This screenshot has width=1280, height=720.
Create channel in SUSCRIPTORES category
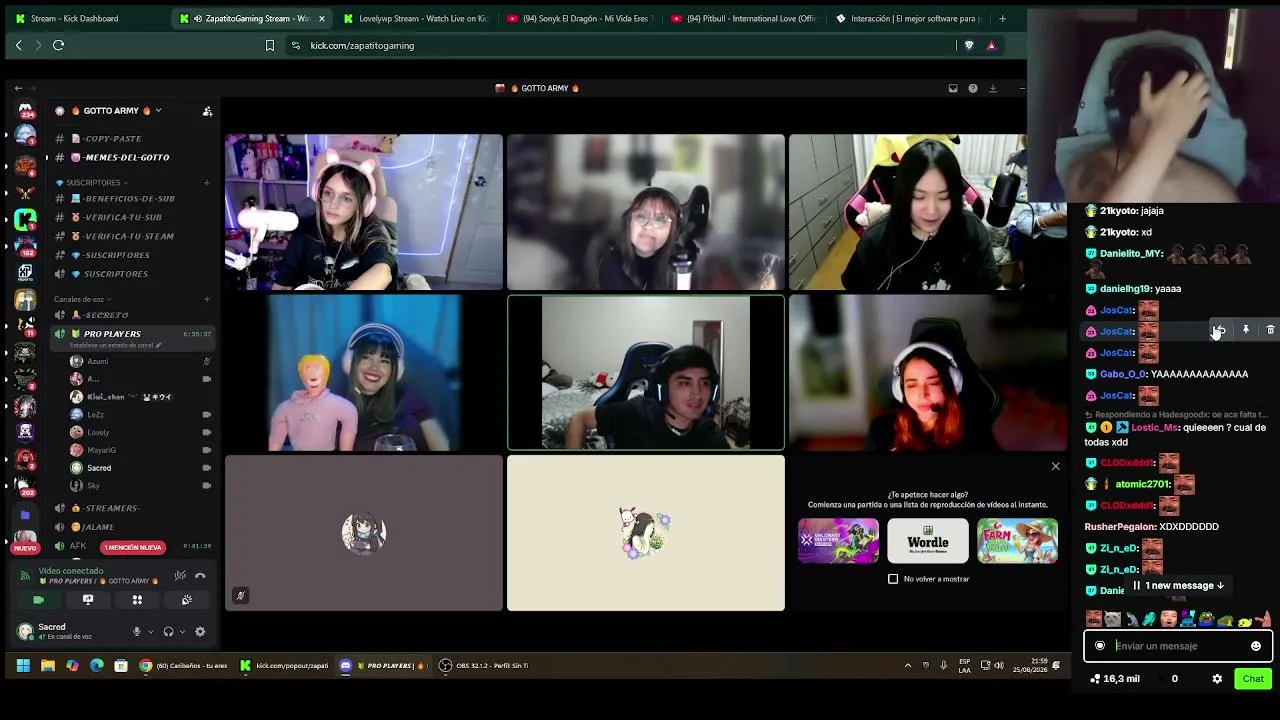pyautogui.click(x=207, y=183)
